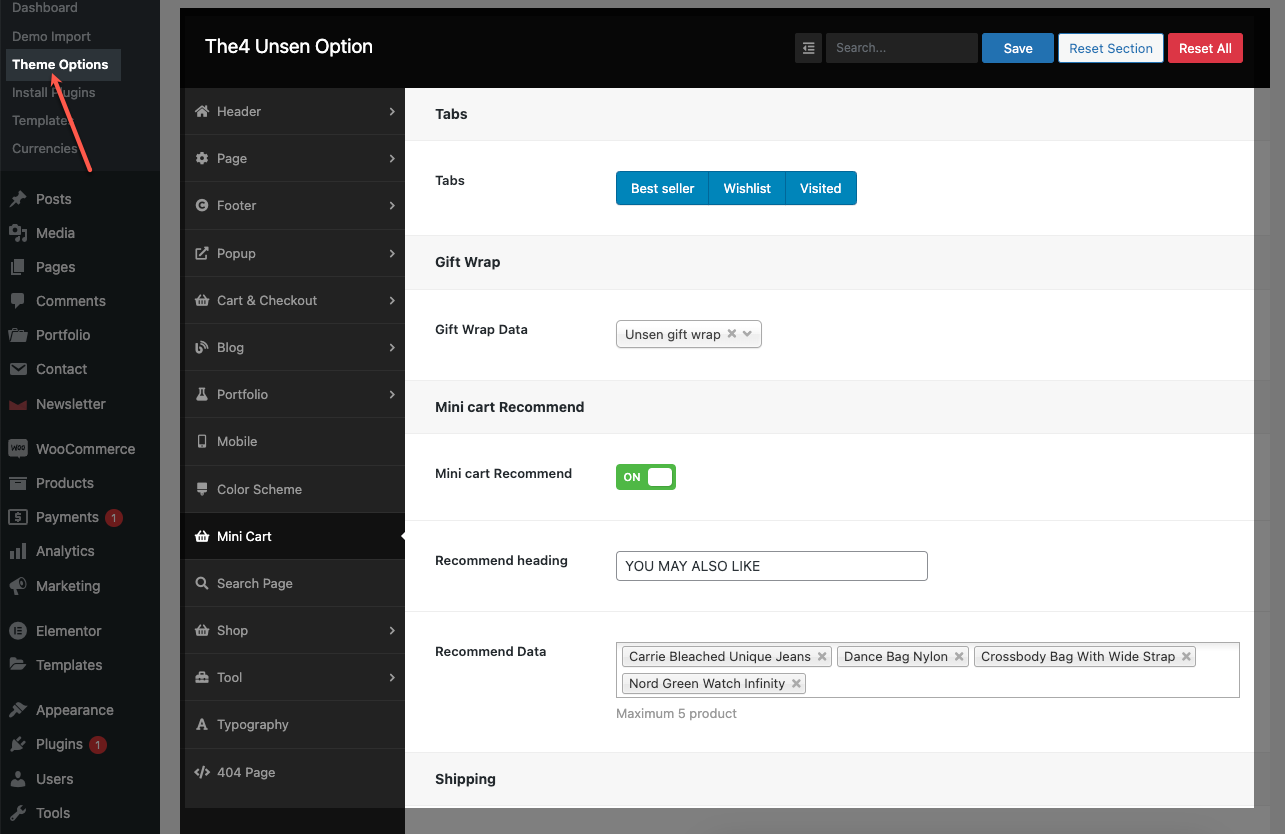Click the Cart & Checkout cart icon
This screenshot has height=834, width=1285.
pyautogui.click(x=203, y=300)
